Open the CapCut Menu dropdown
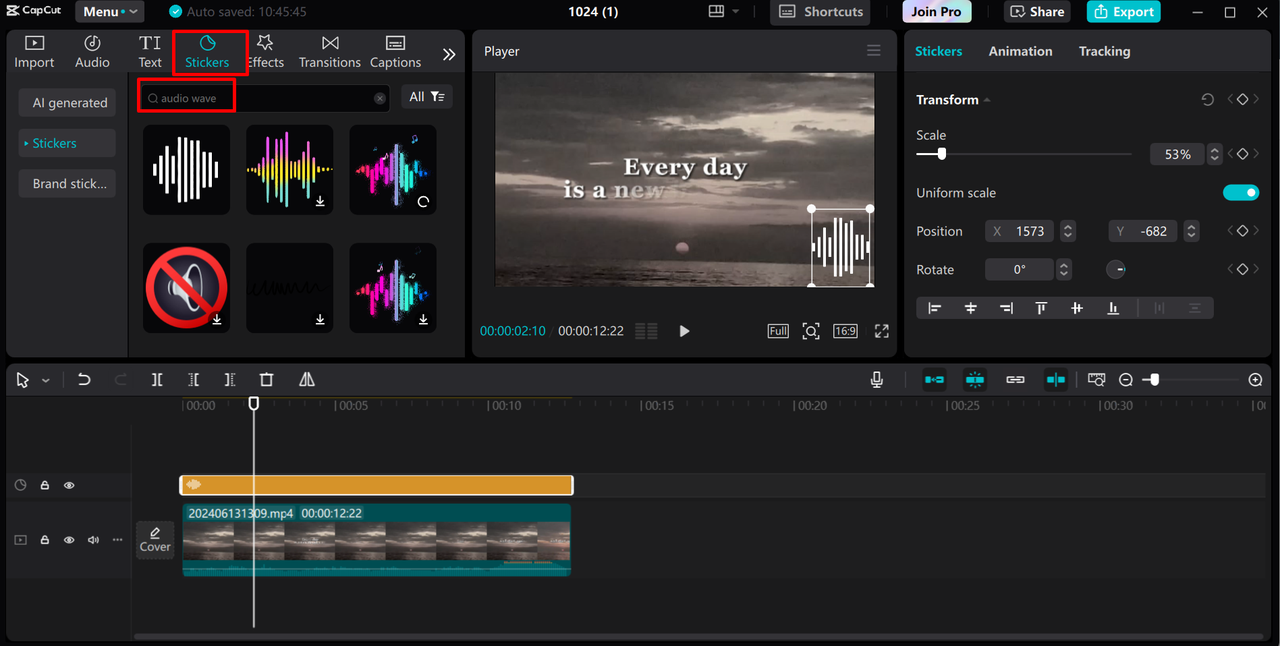This screenshot has height=646, width=1280. pos(109,12)
